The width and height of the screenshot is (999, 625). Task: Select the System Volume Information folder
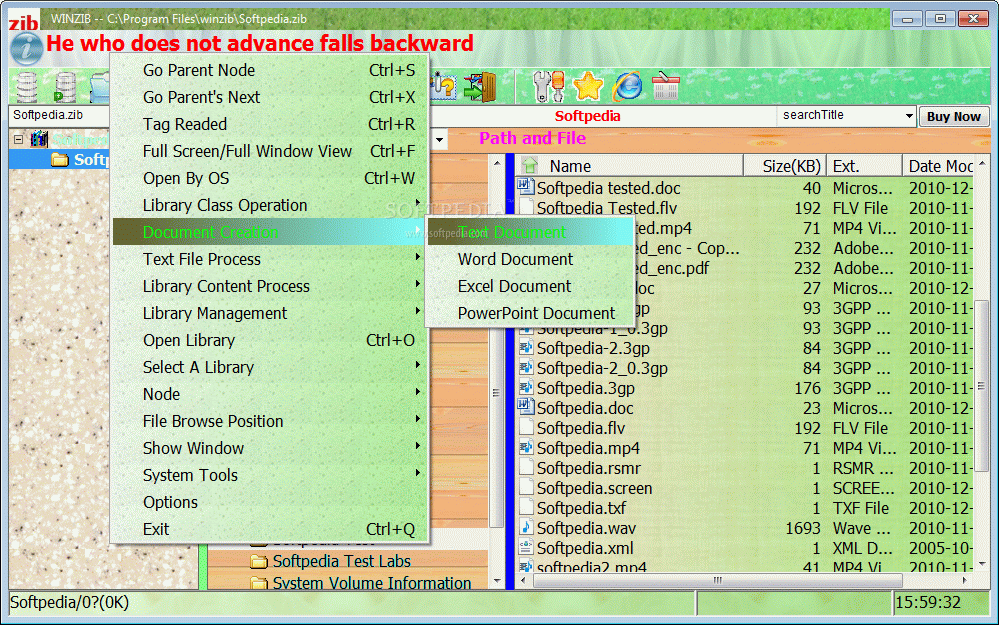point(372,583)
